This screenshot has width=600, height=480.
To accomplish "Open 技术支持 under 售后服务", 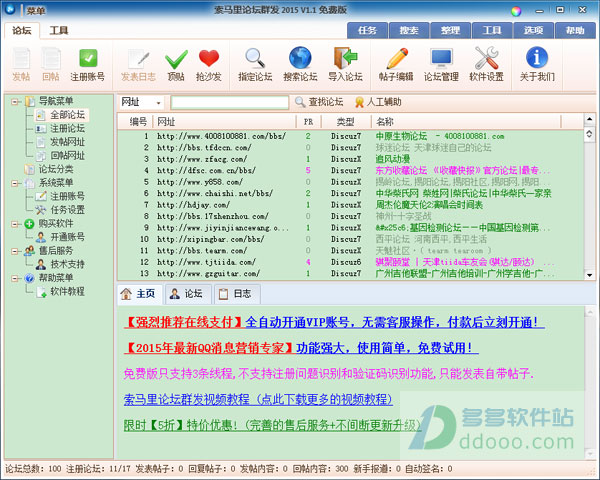I will click(61, 264).
